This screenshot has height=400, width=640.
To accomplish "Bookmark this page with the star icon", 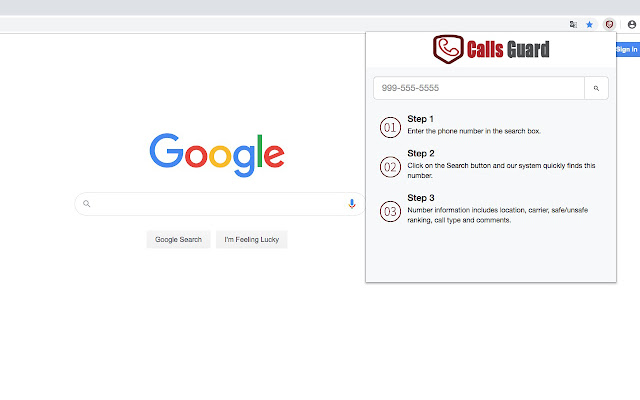I will 589,24.
